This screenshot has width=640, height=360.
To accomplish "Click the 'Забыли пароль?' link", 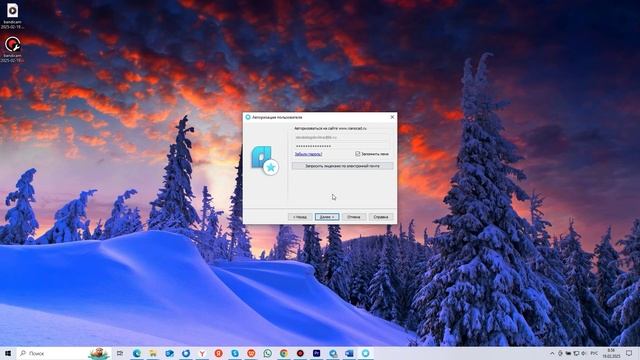I will pyautogui.click(x=308, y=154).
